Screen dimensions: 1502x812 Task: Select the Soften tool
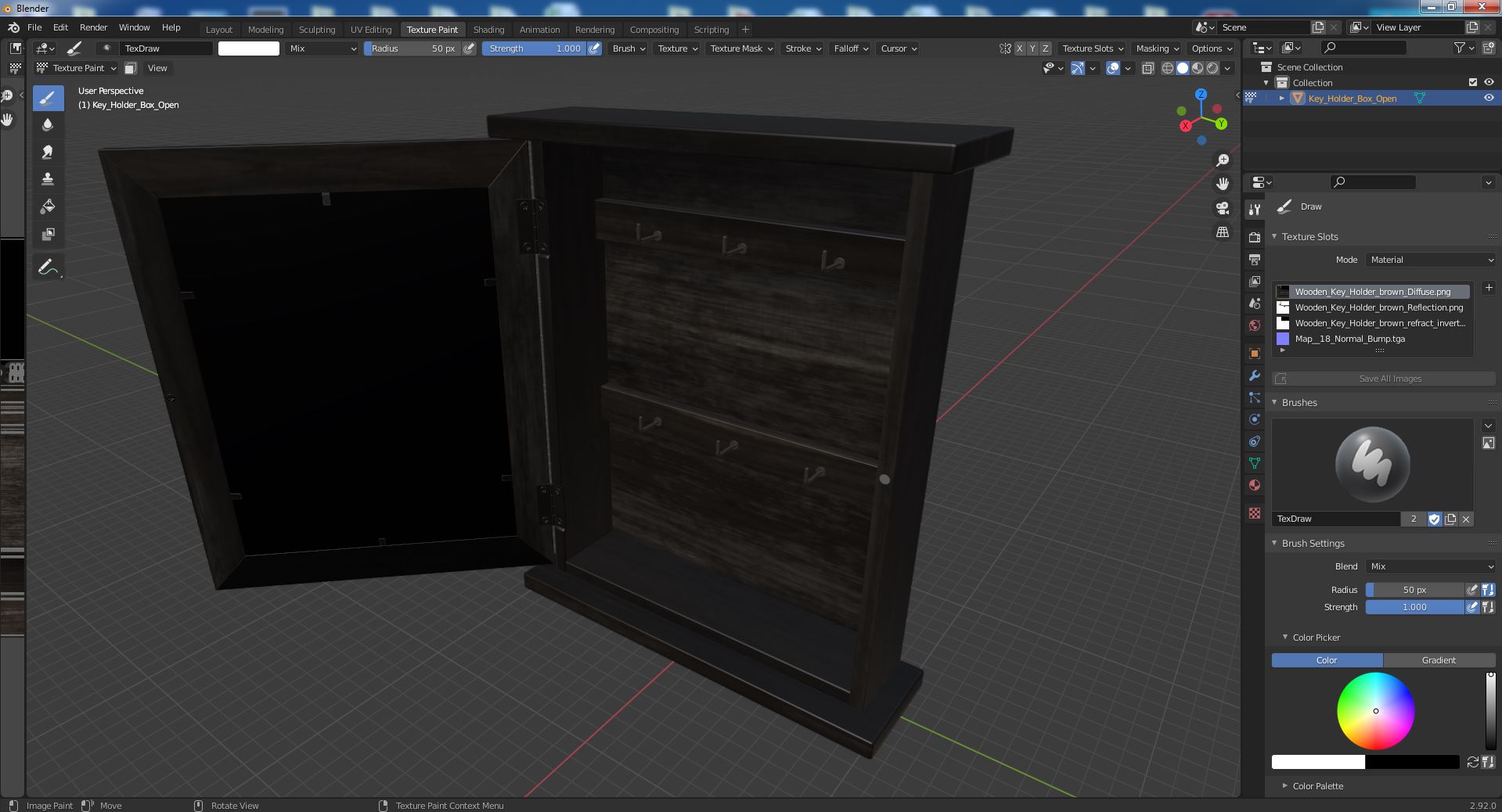point(48,124)
